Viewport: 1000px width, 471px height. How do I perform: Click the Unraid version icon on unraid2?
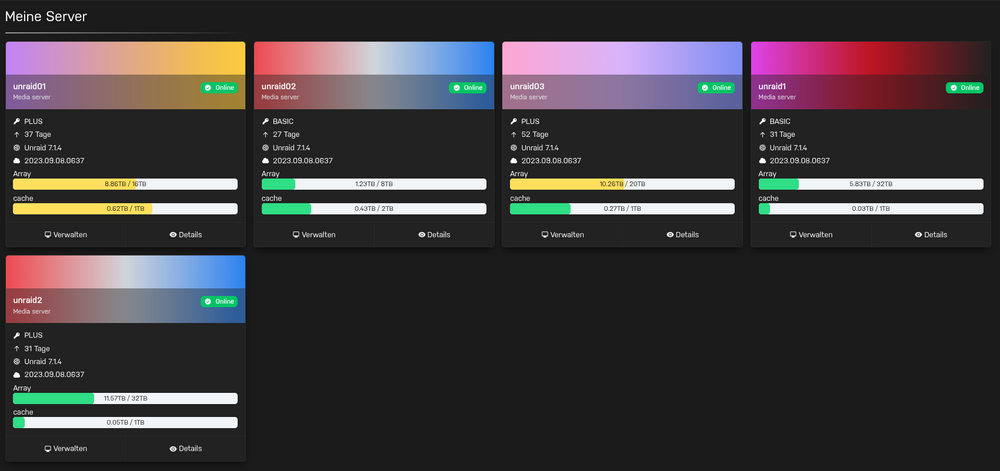[x=17, y=361]
